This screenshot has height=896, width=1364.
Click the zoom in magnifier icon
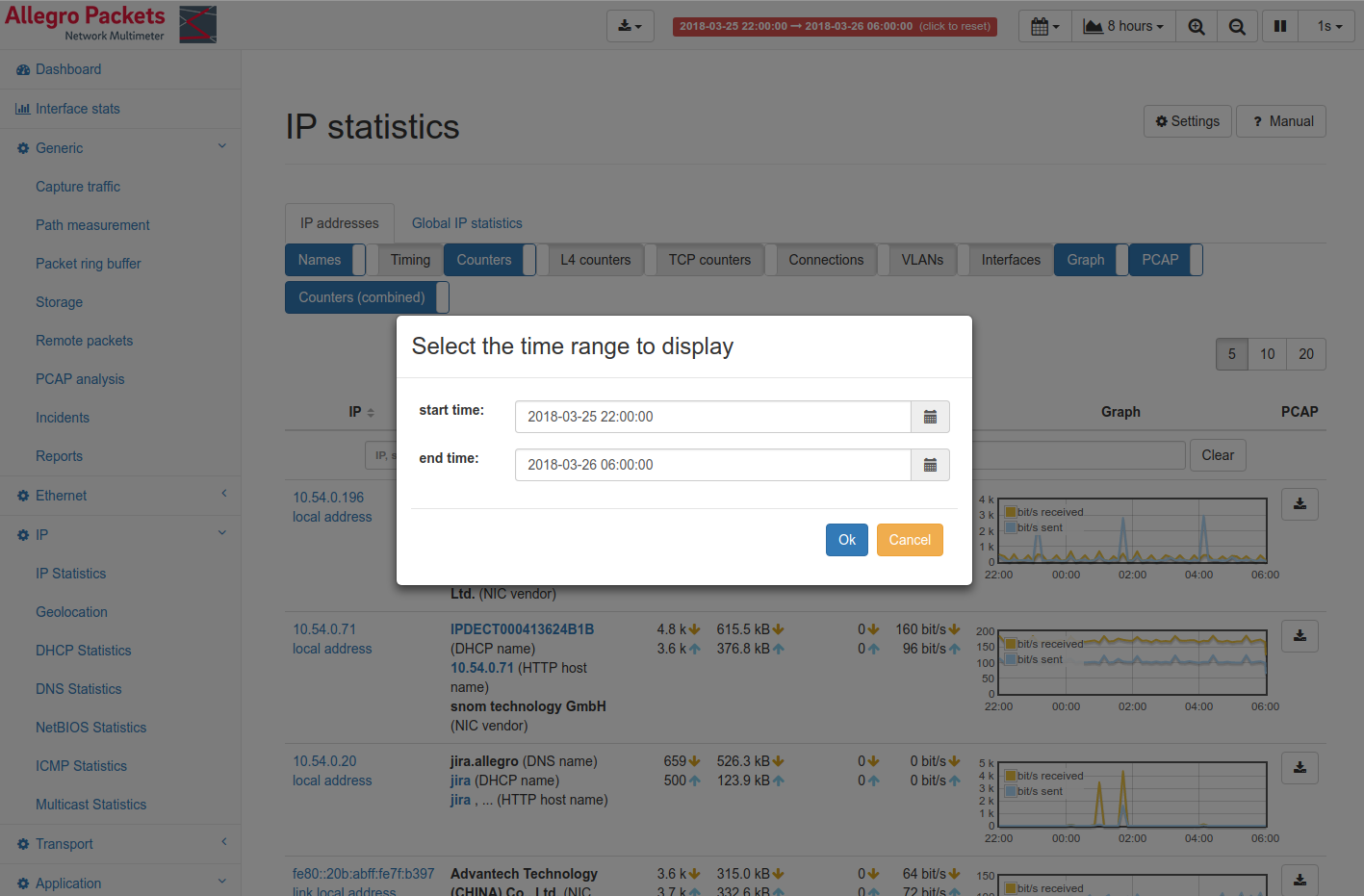tap(1196, 27)
